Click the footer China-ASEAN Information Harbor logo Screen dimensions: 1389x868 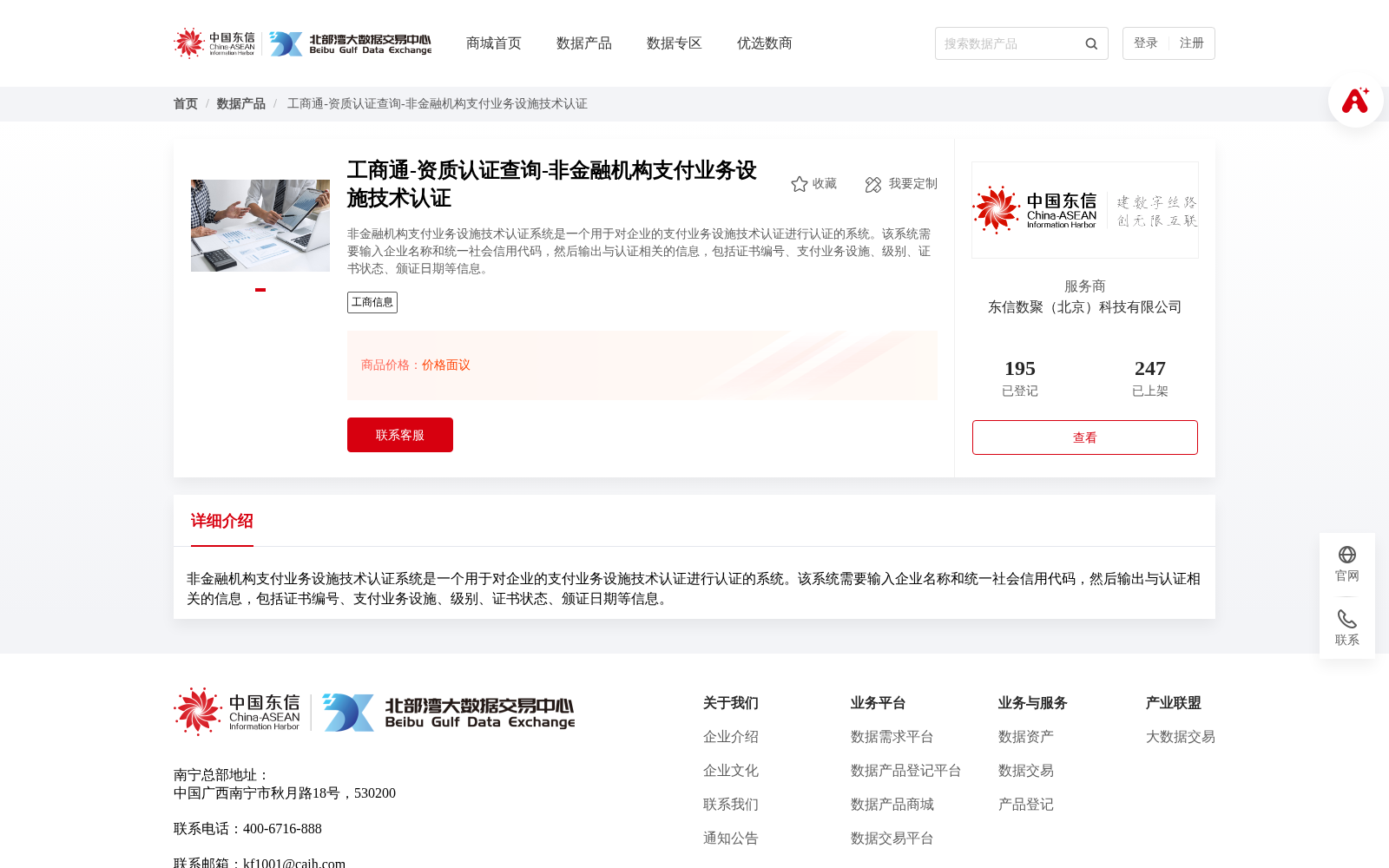(237, 712)
